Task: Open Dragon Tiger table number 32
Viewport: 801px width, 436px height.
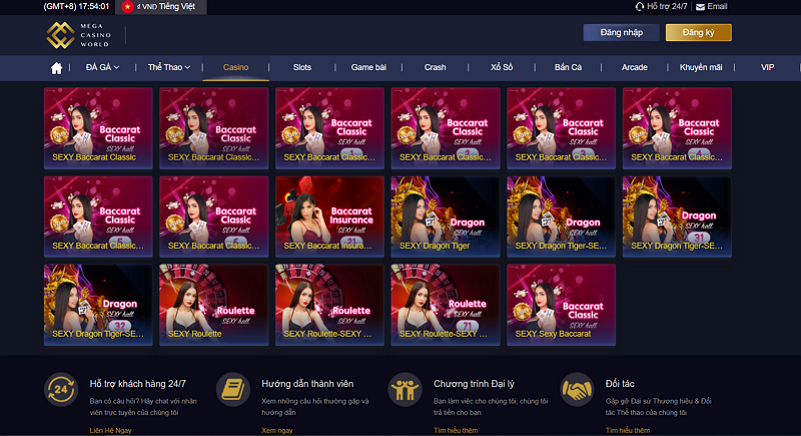Action: [98, 305]
